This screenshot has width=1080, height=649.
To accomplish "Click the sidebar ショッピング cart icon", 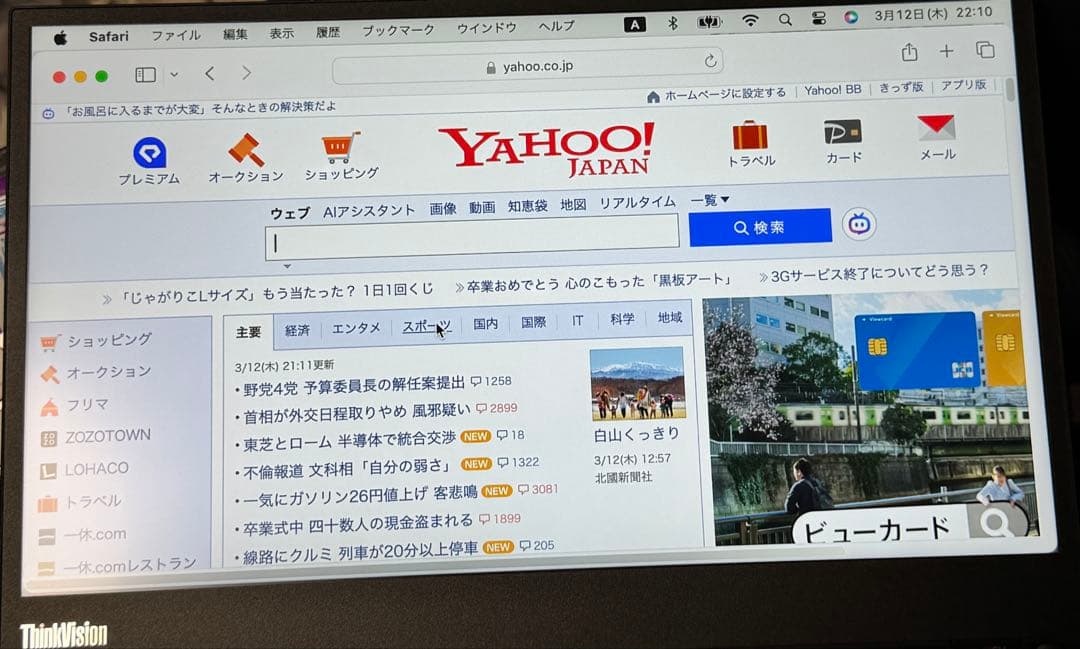I will 48,343.
